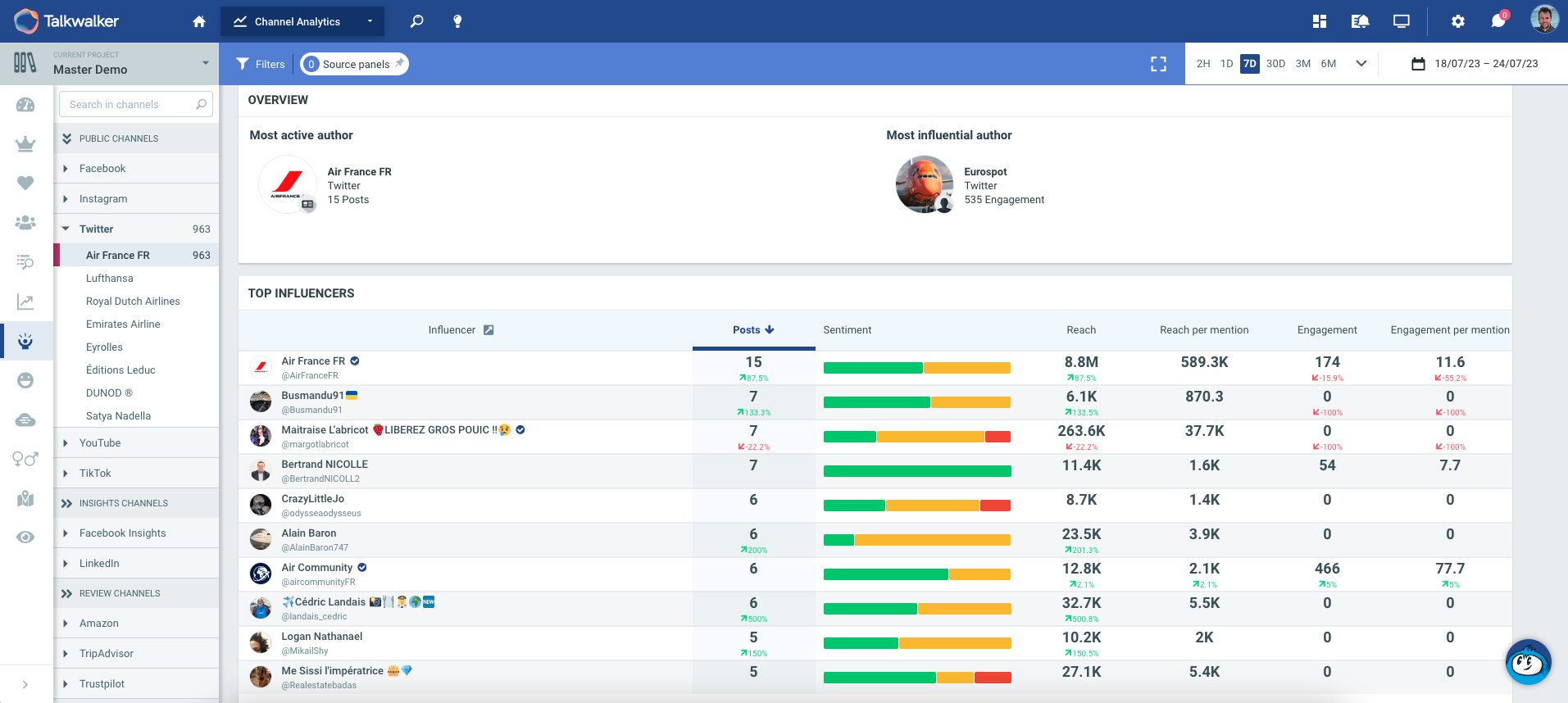Viewport: 1568px width, 703px height.
Task: Open the cloud sidebar icon
Action: tap(25, 420)
